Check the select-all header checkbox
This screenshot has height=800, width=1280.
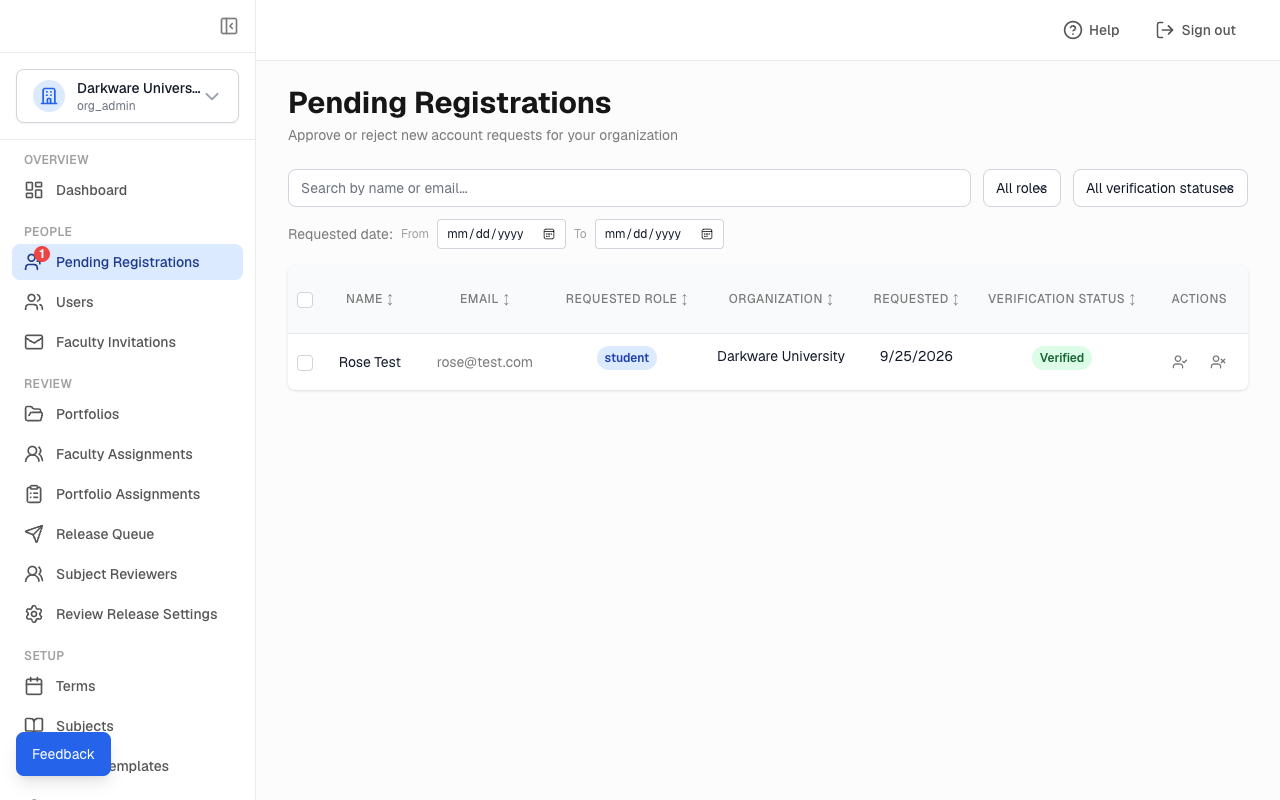(305, 300)
